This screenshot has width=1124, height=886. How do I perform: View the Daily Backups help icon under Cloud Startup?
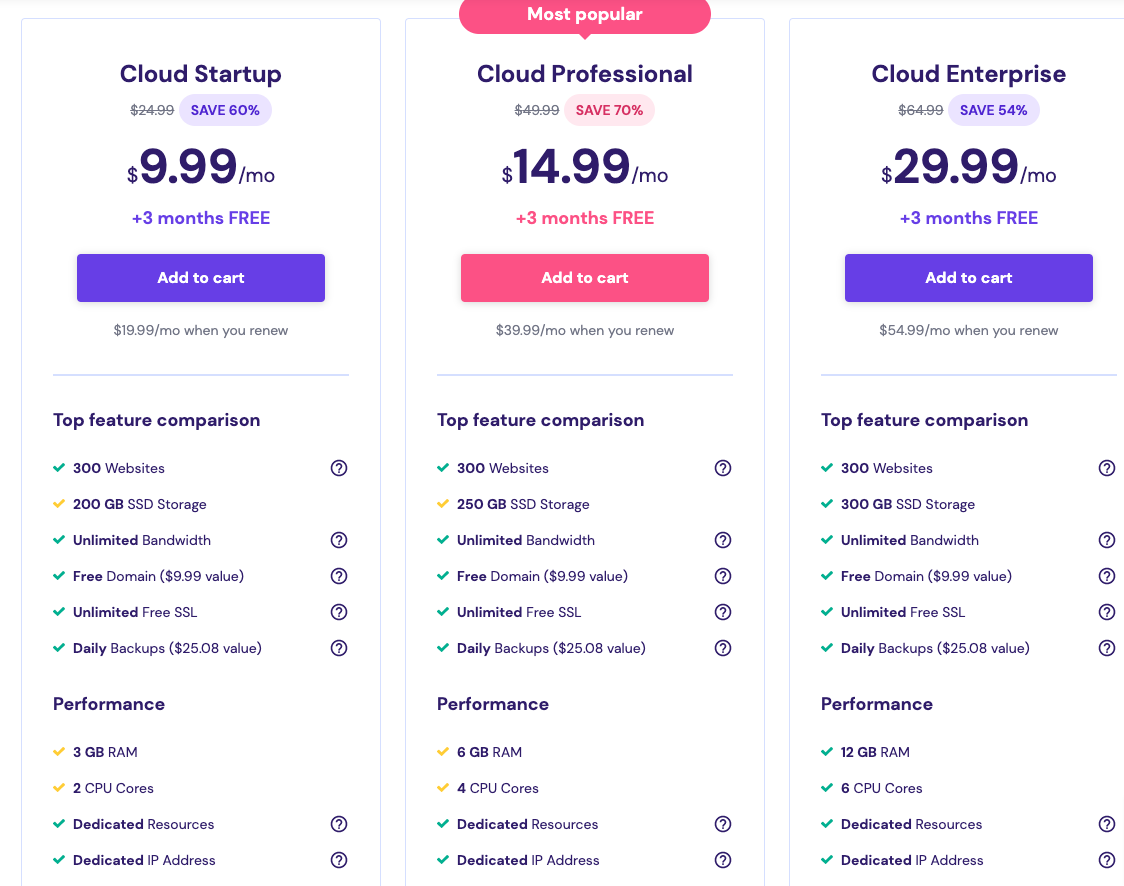pyautogui.click(x=339, y=648)
